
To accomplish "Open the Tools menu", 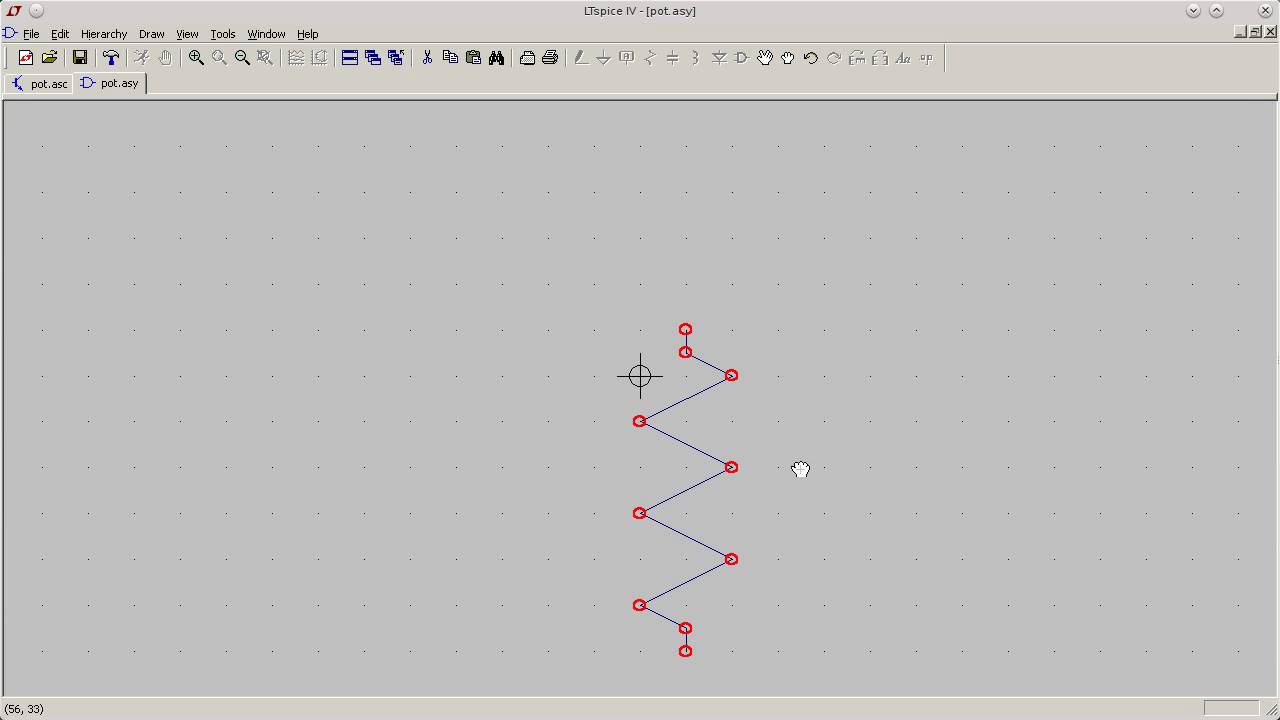I will point(222,34).
